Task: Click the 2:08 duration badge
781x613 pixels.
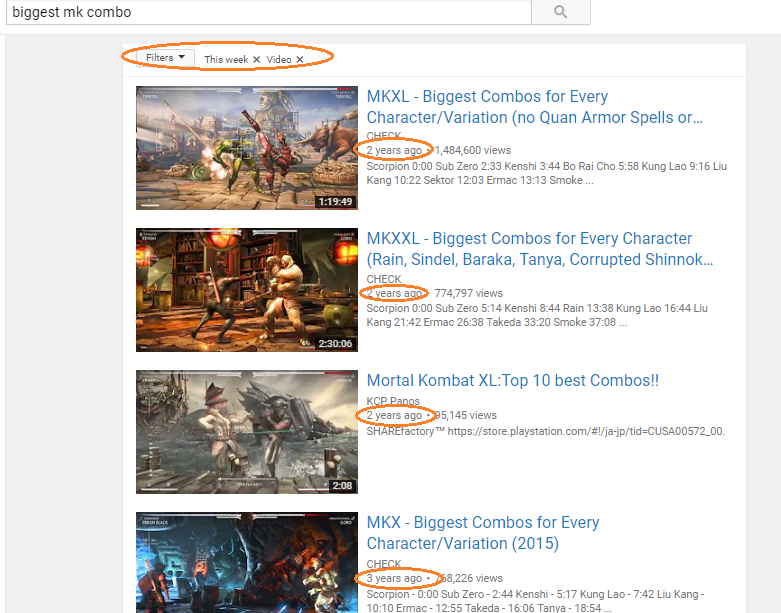Action: point(342,486)
